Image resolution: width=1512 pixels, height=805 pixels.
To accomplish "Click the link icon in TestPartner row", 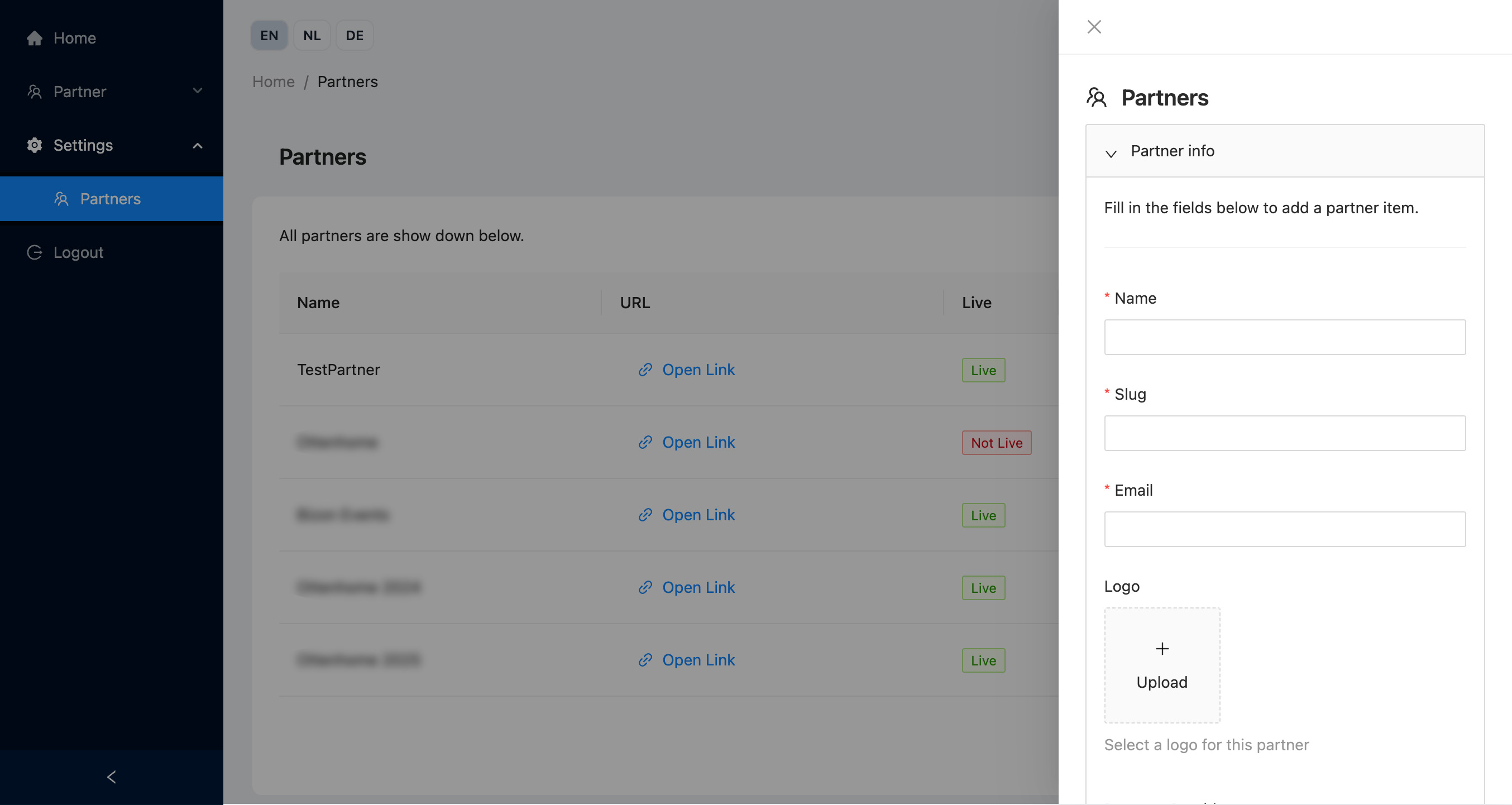I will (x=645, y=370).
